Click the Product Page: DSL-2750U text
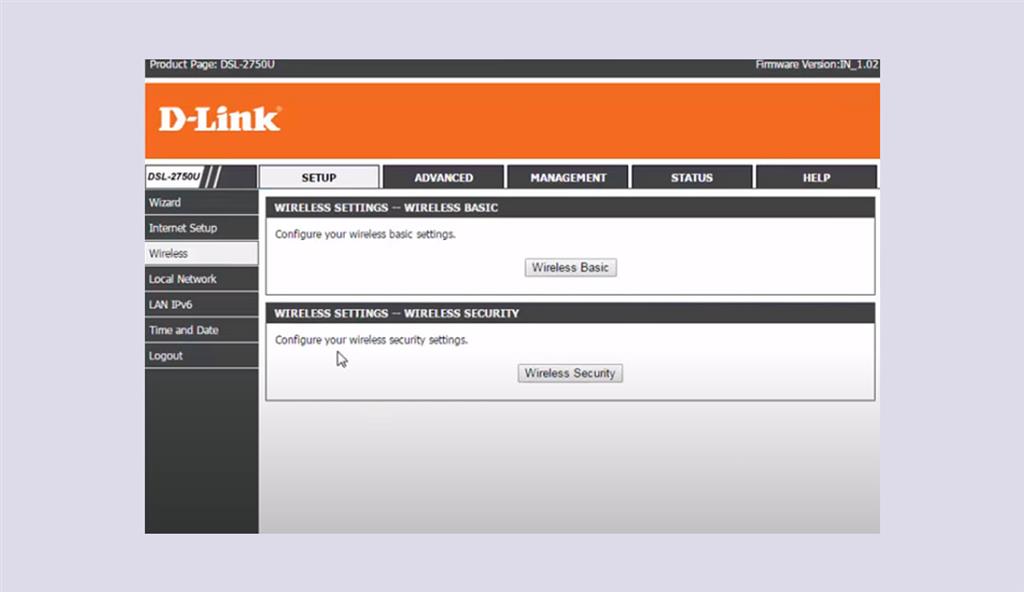 [212, 65]
